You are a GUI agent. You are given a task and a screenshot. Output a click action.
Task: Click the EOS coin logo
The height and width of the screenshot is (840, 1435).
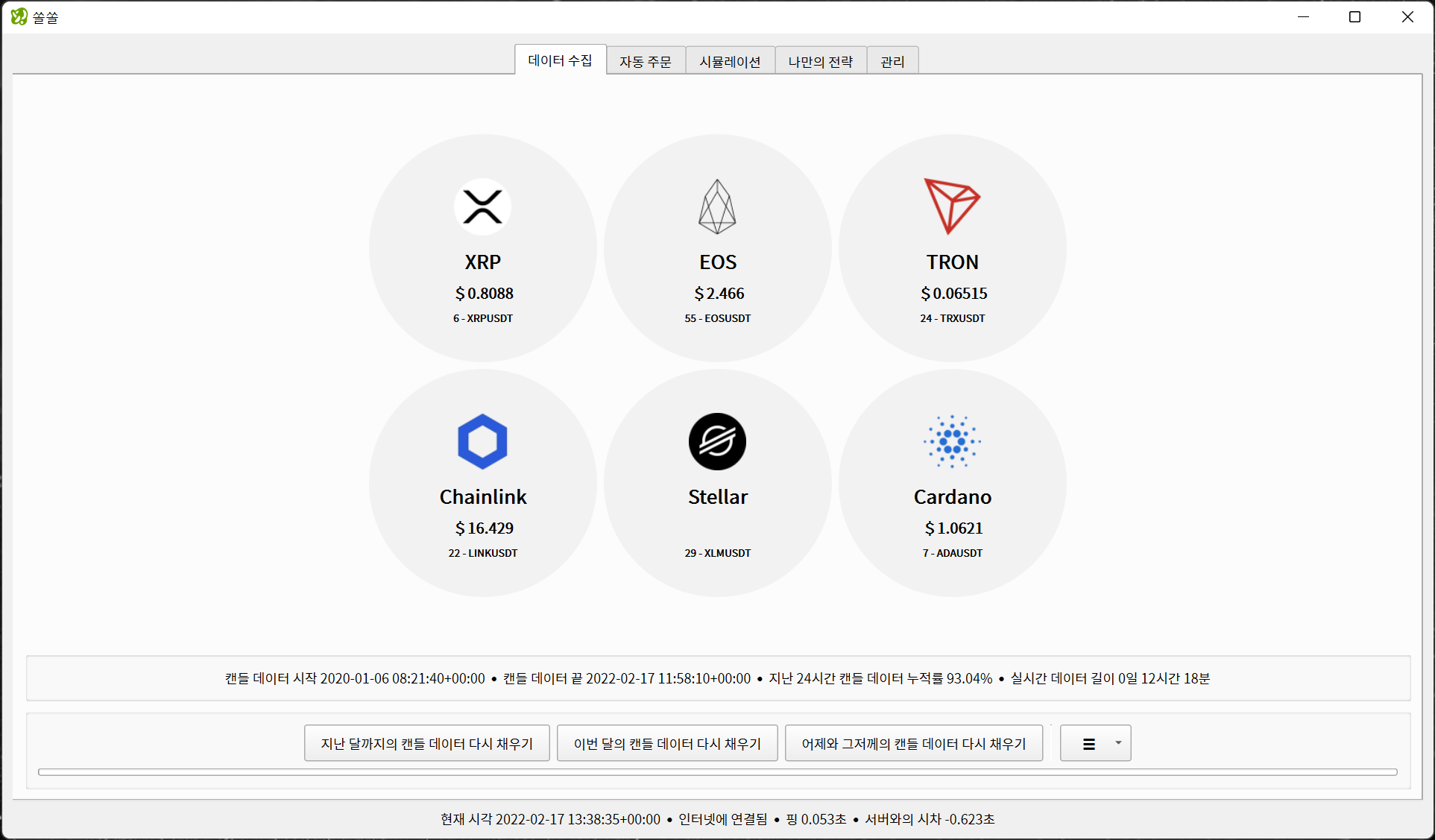[717, 206]
